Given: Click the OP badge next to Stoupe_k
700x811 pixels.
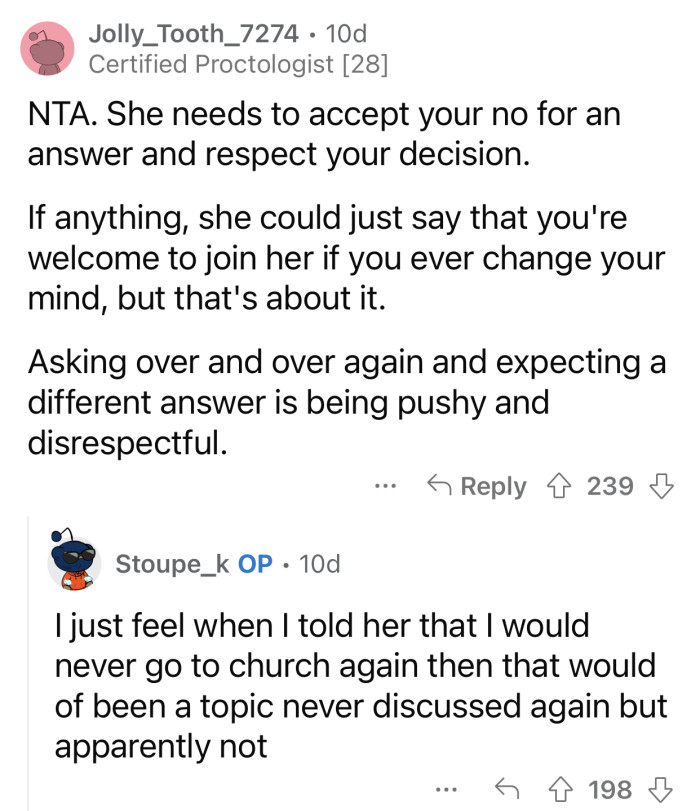Looking at the screenshot, I should pyautogui.click(x=256, y=563).
